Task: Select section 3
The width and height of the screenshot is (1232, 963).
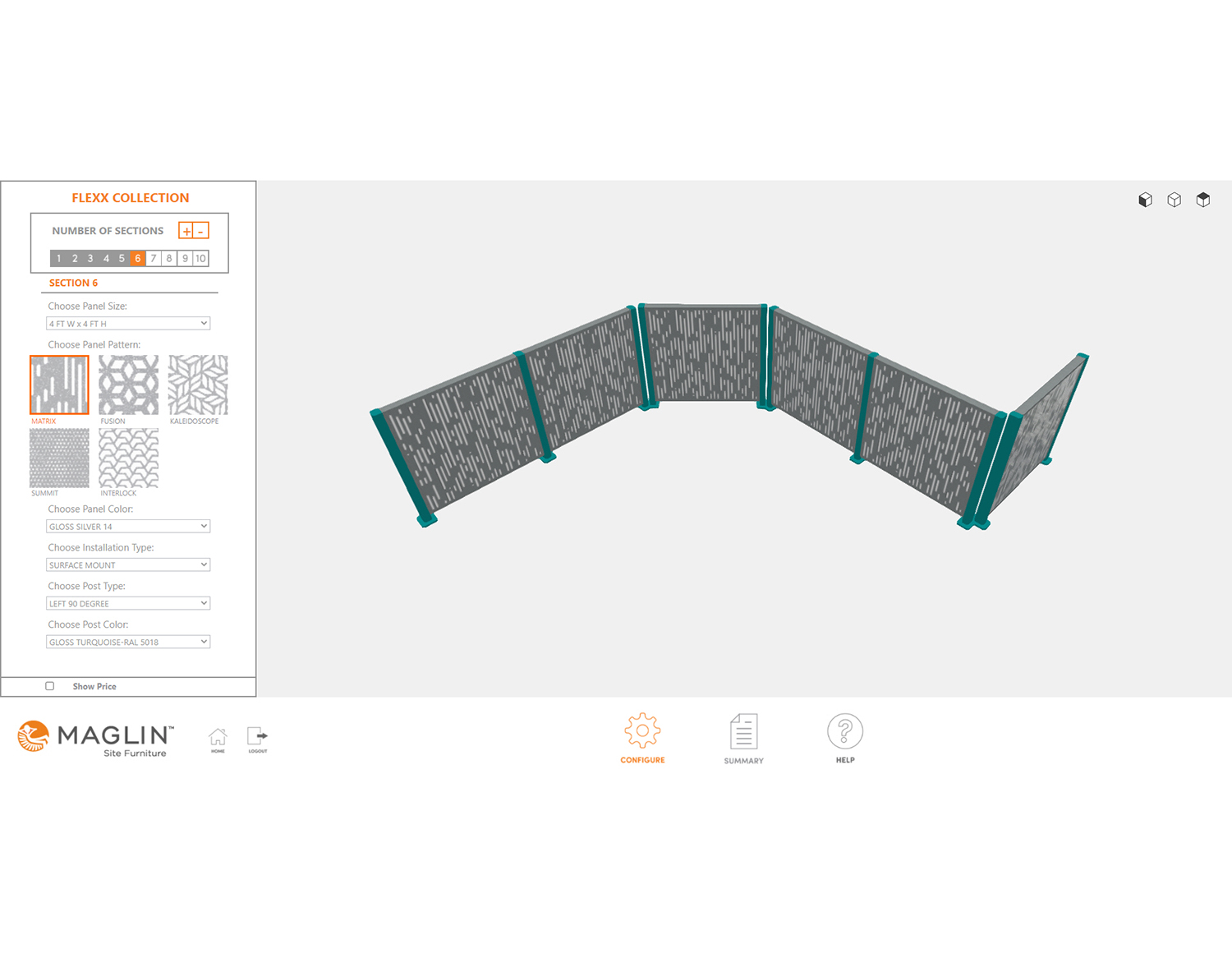Action: point(90,258)
